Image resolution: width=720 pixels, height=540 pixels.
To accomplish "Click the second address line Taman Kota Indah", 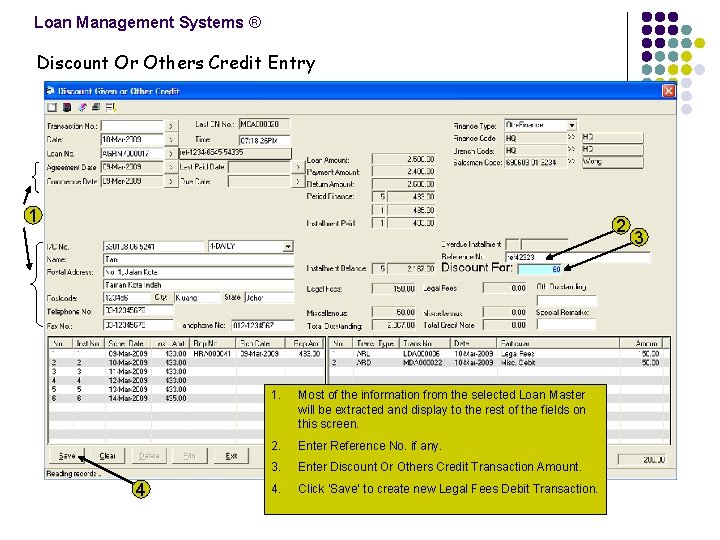I will pyautogui.click(x=198, y=285).
